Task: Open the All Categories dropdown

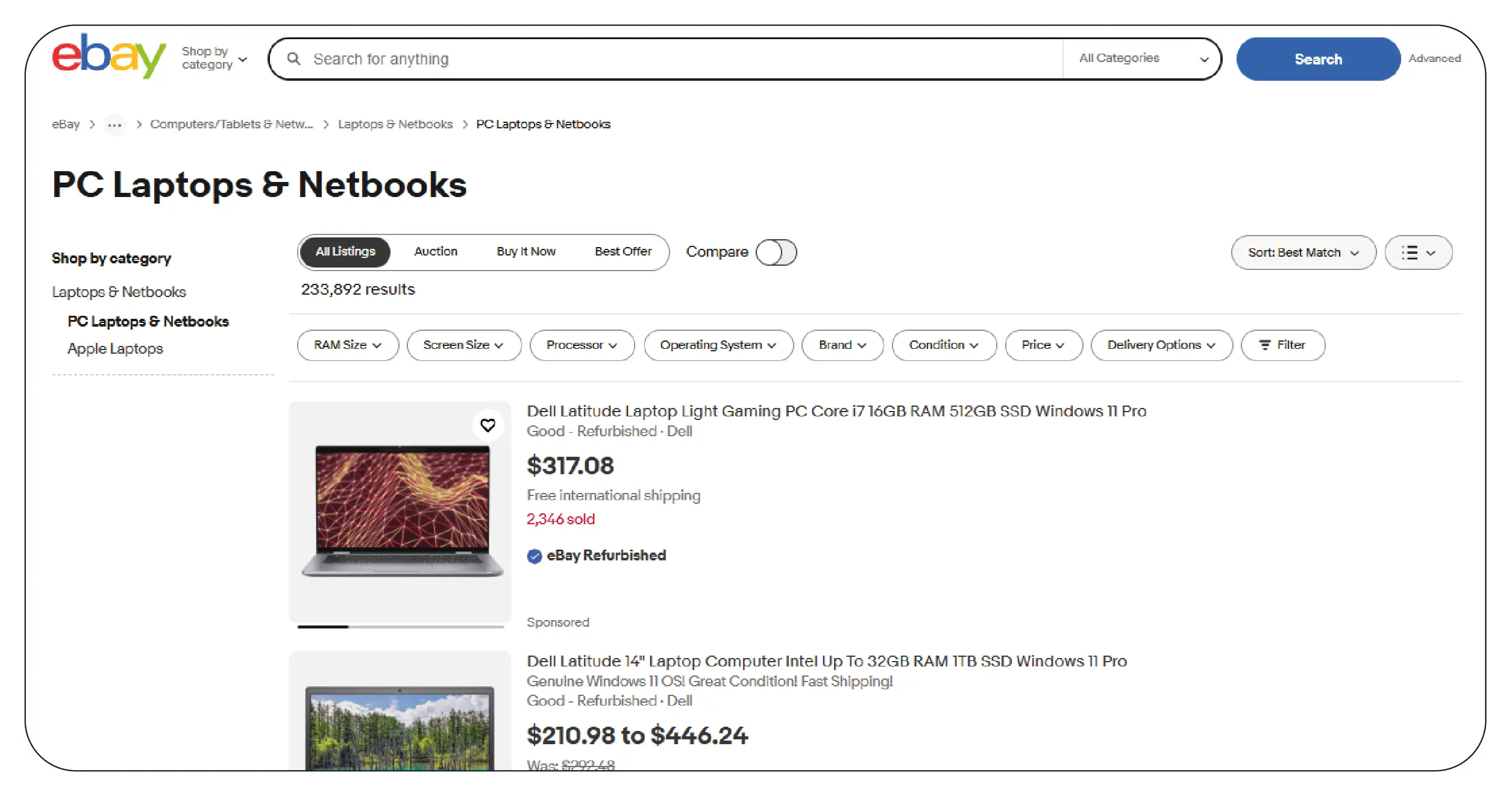Action: (1143, 59)
